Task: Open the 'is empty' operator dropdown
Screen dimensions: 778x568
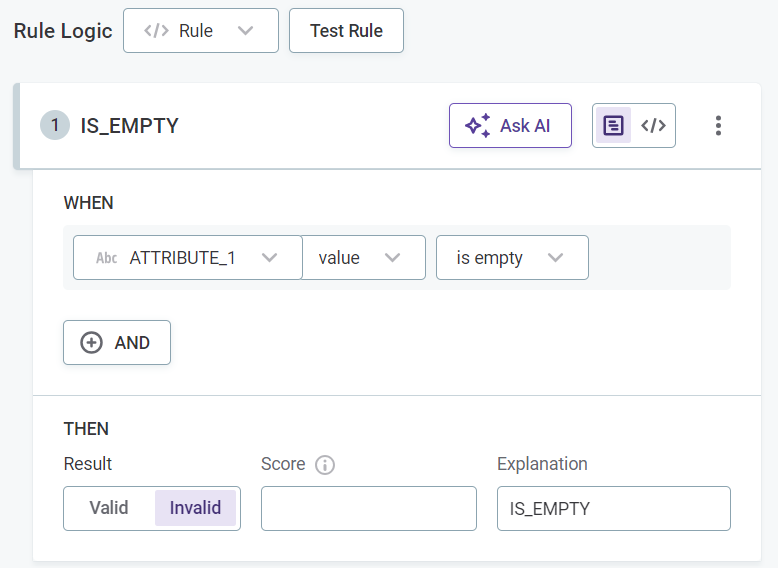Action: click(512, 258)
